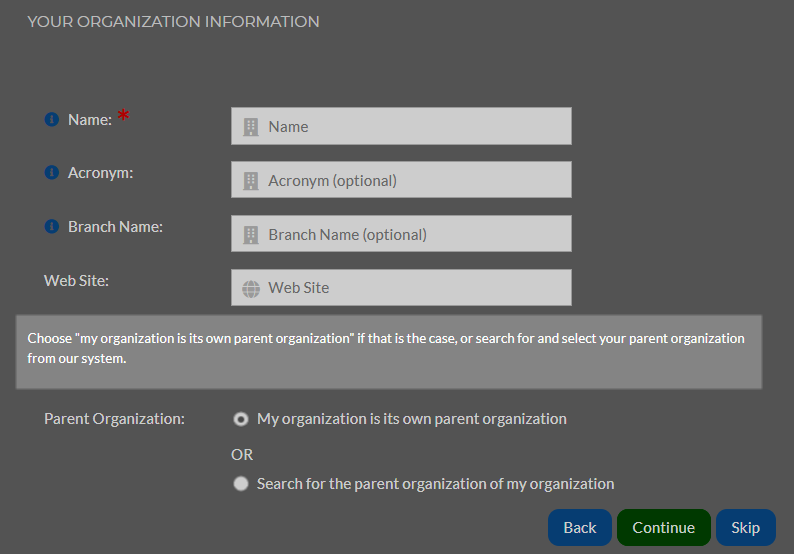The image size is (794, 554).
Task: Click the building icon in Acronym field
Action: tap(251, 181)
